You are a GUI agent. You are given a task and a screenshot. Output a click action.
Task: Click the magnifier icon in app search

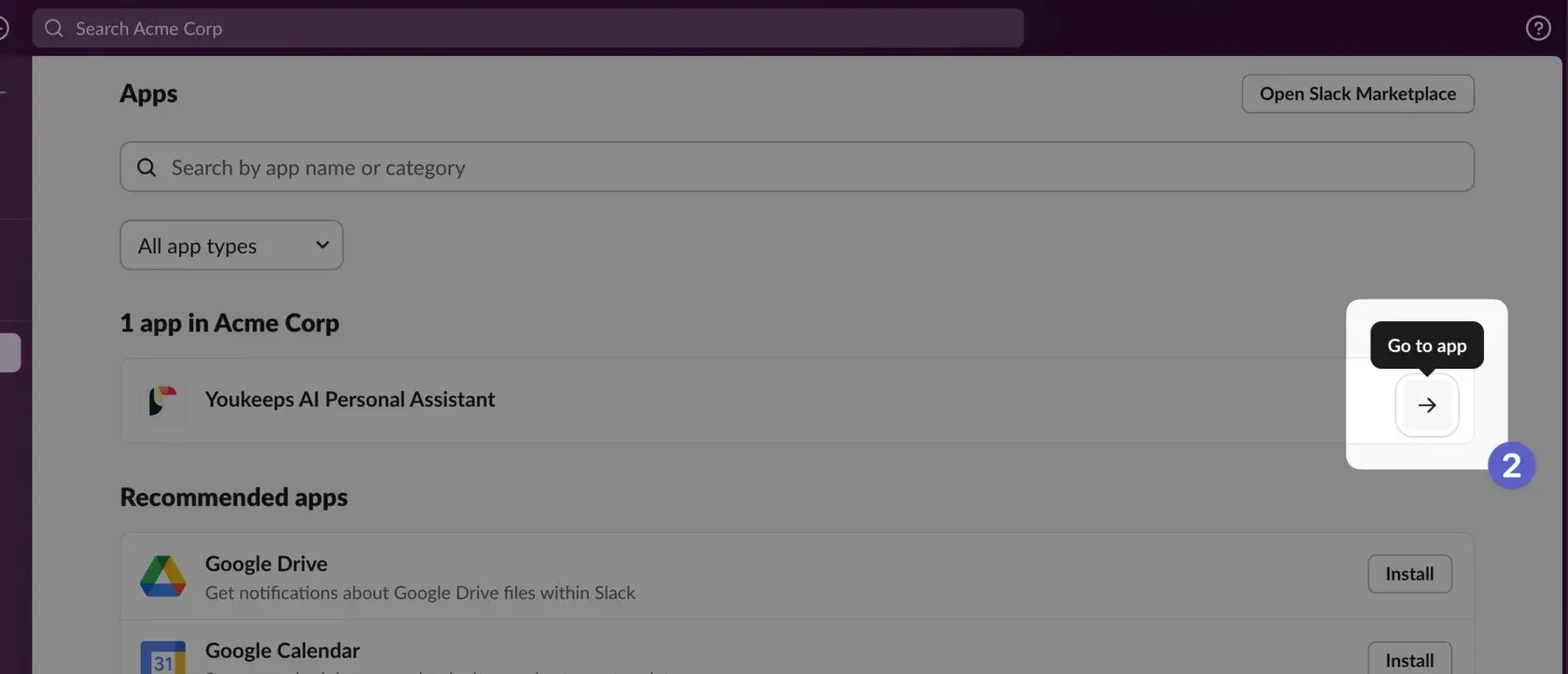[147, 167]
